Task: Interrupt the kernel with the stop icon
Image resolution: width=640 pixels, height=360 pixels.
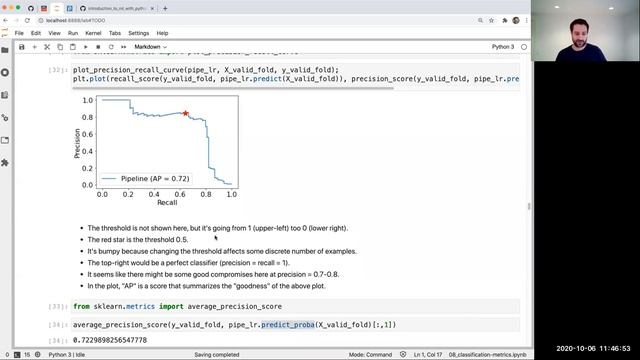Action: pyautogui.click(x=98, y=47)
